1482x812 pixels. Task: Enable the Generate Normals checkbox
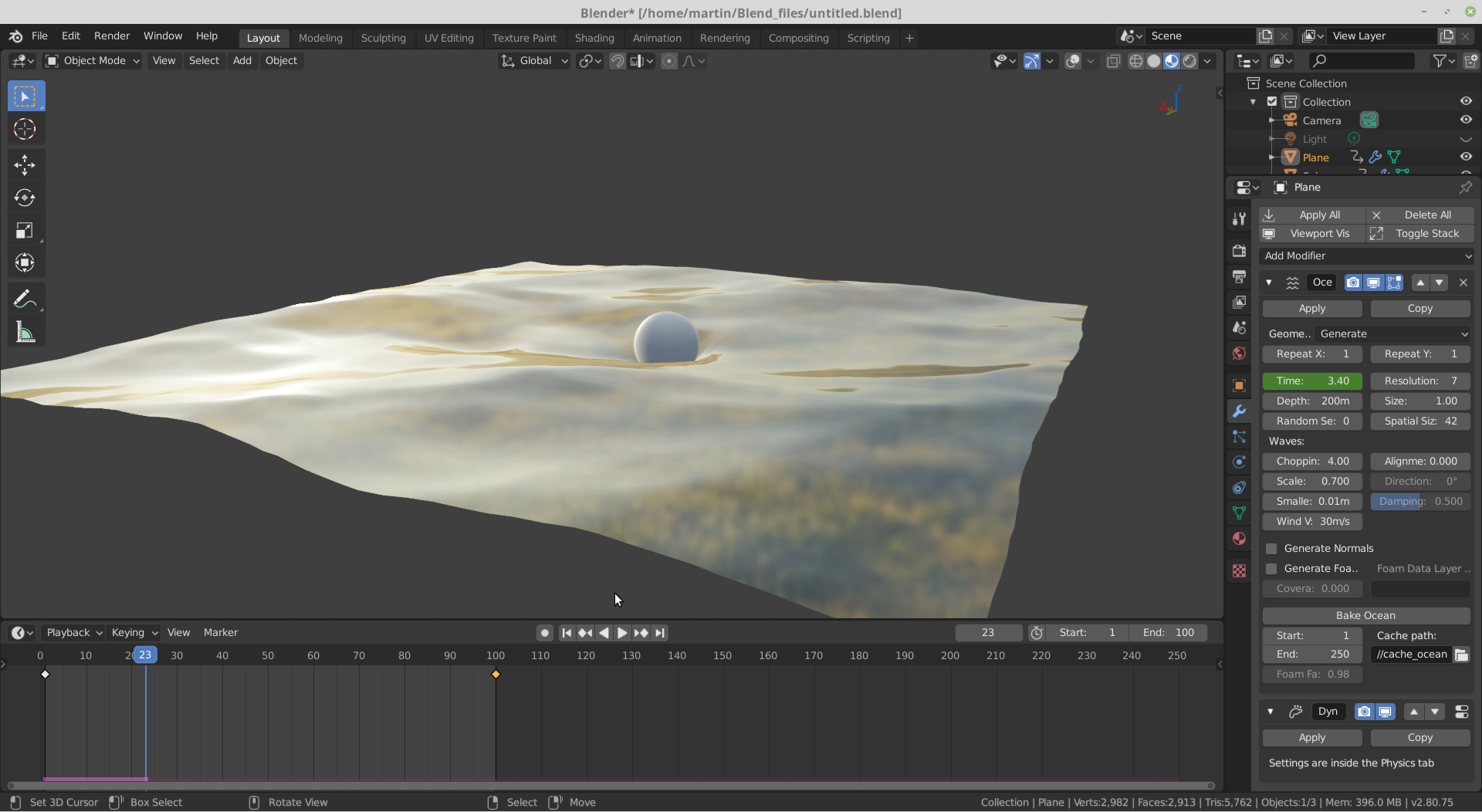(1271, 548)
